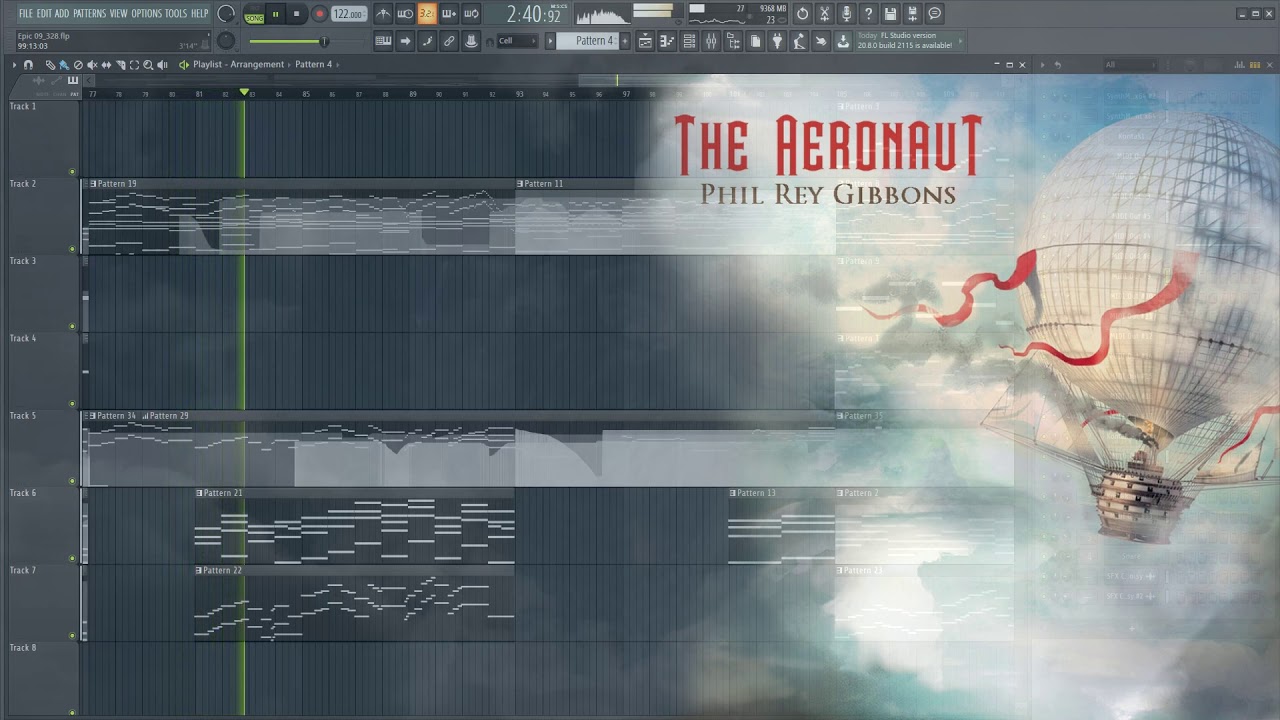The image size is (1280, 720).
Task: Toggle loop recording icon
Action: (x=471, y=14)
